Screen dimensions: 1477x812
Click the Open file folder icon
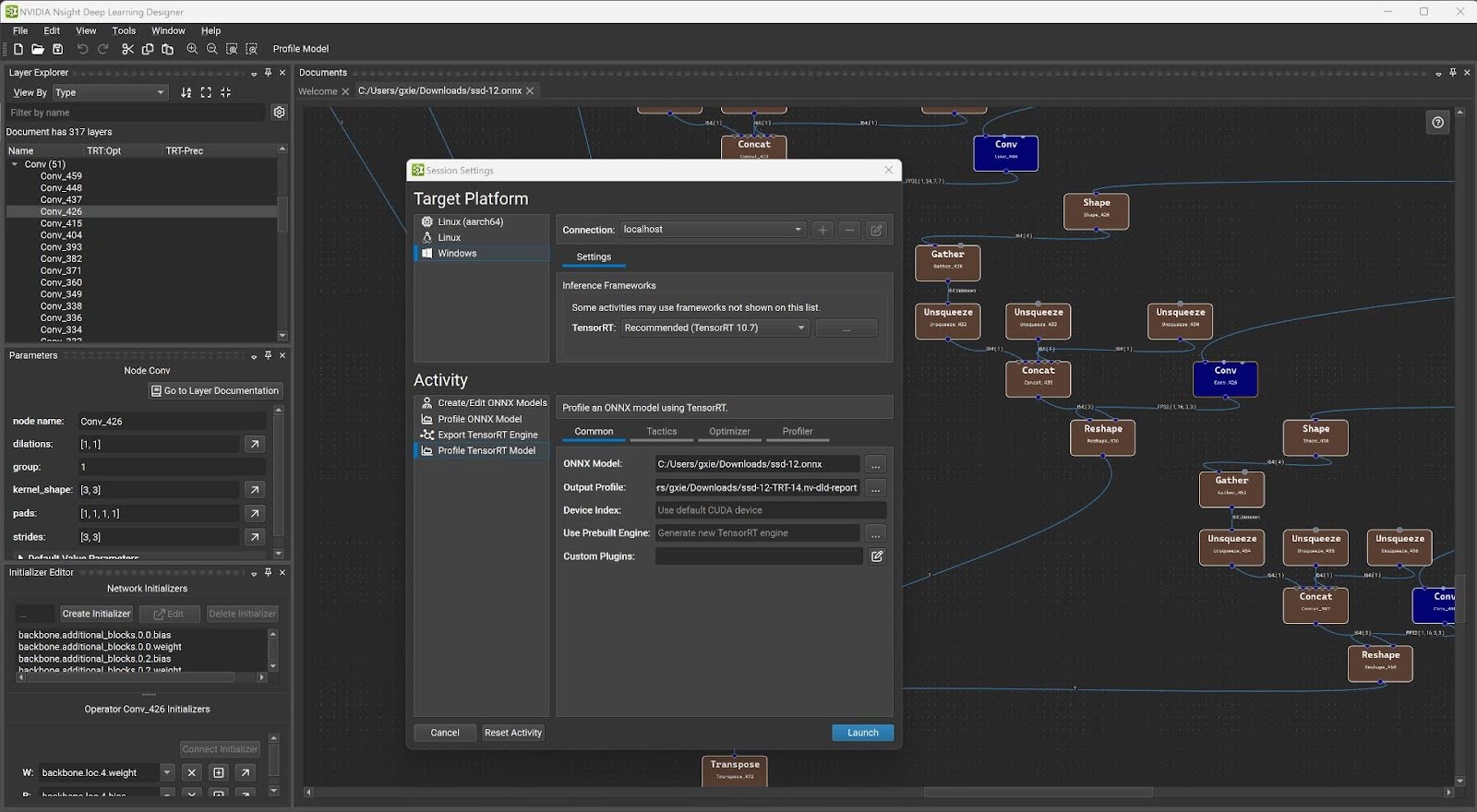(x=37, y=49)
